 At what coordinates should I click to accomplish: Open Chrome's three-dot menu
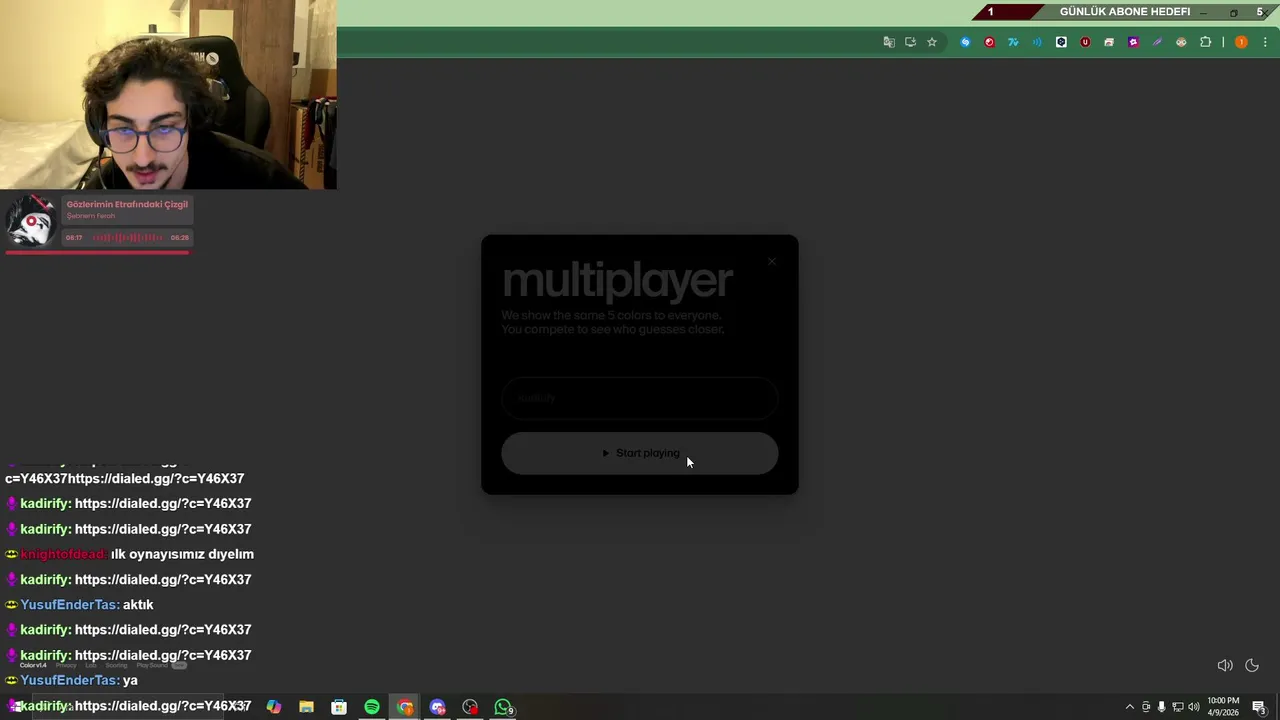coord(1265,42)
